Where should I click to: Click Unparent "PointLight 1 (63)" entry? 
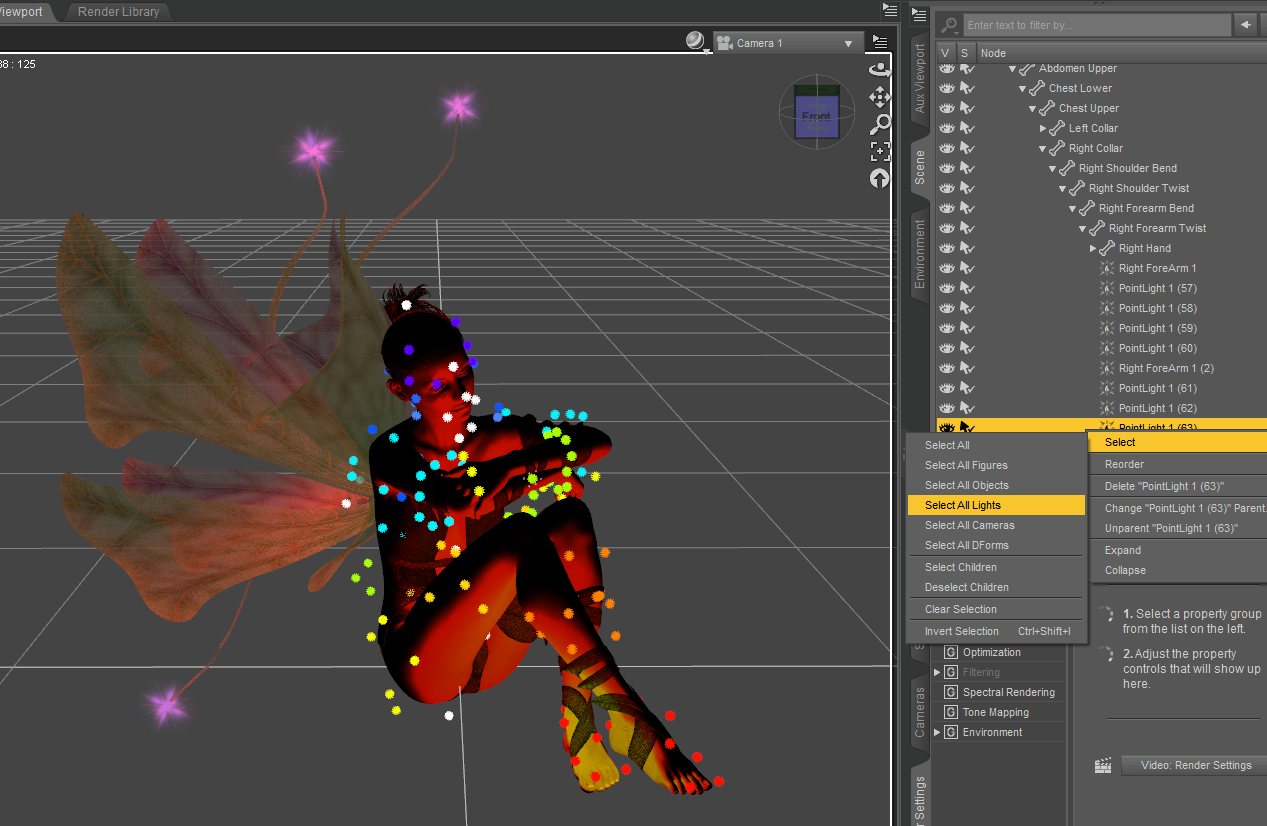click(x=1177, y=528)
